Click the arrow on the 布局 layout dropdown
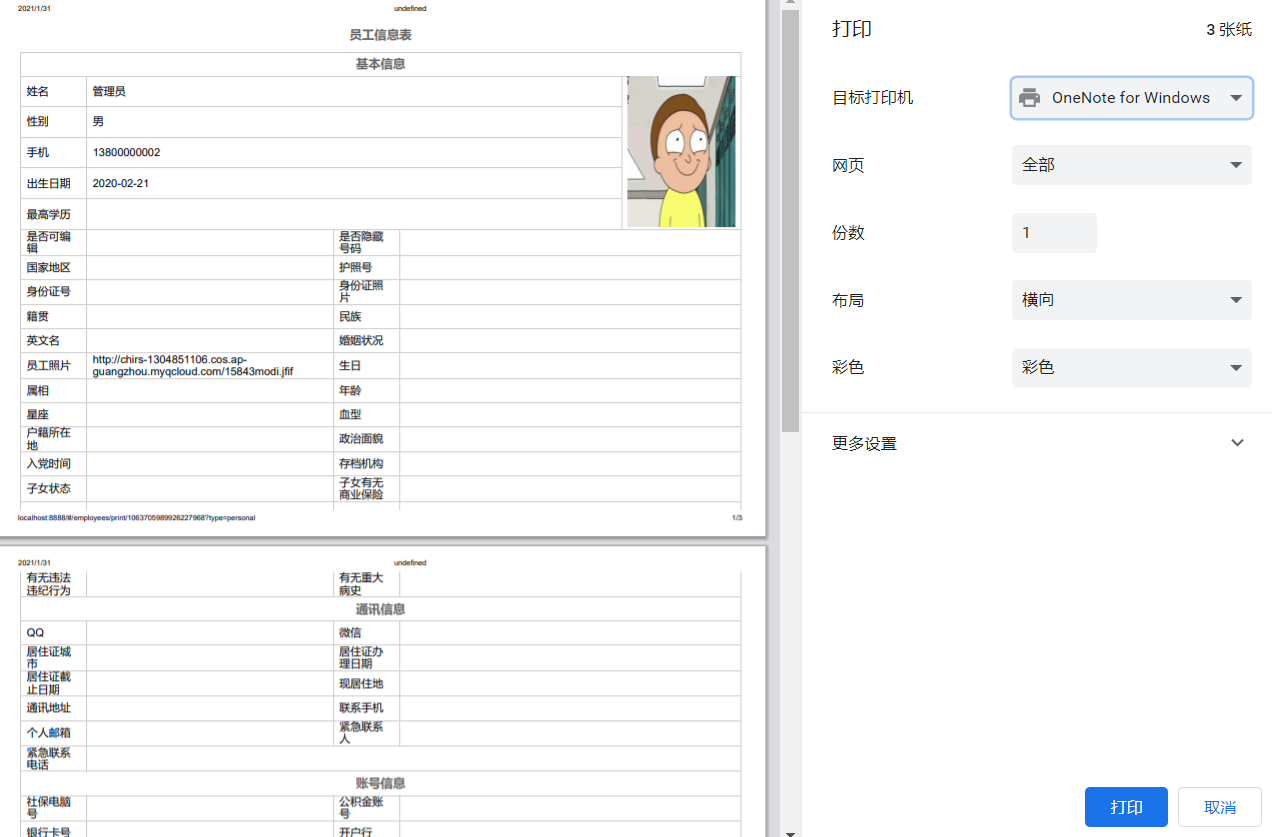 tap(1236, 300)
